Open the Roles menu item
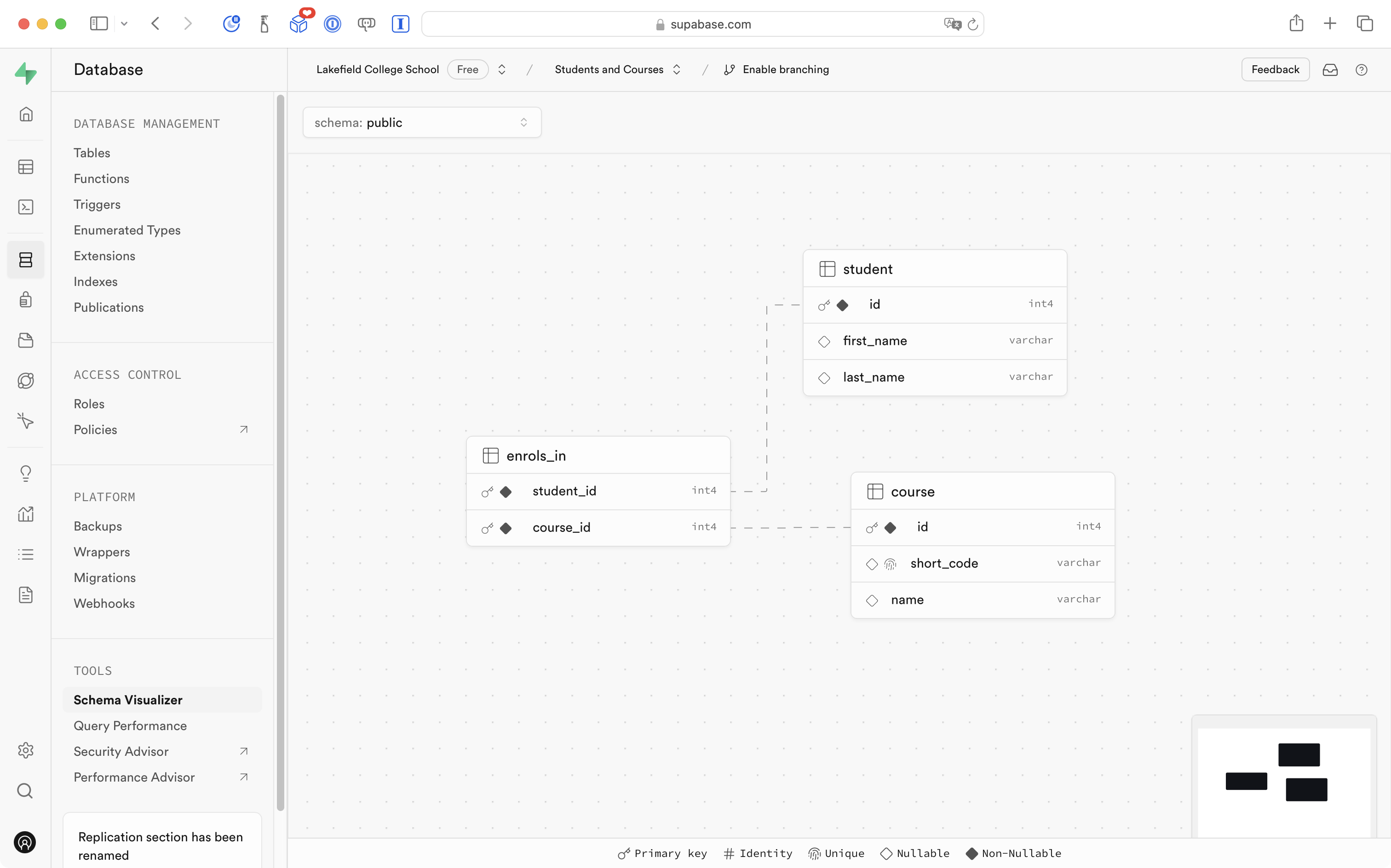 (89, 404)
